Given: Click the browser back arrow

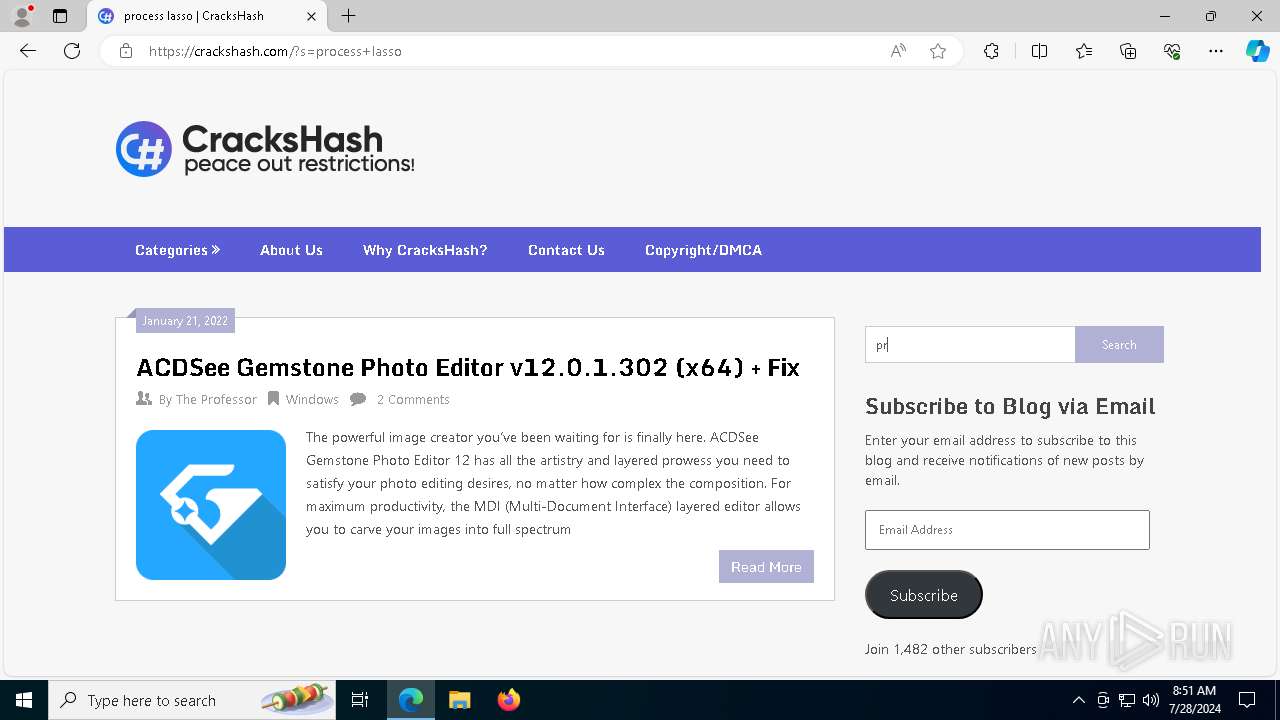Looking at the screenshot, I should [x=28, y=51].
